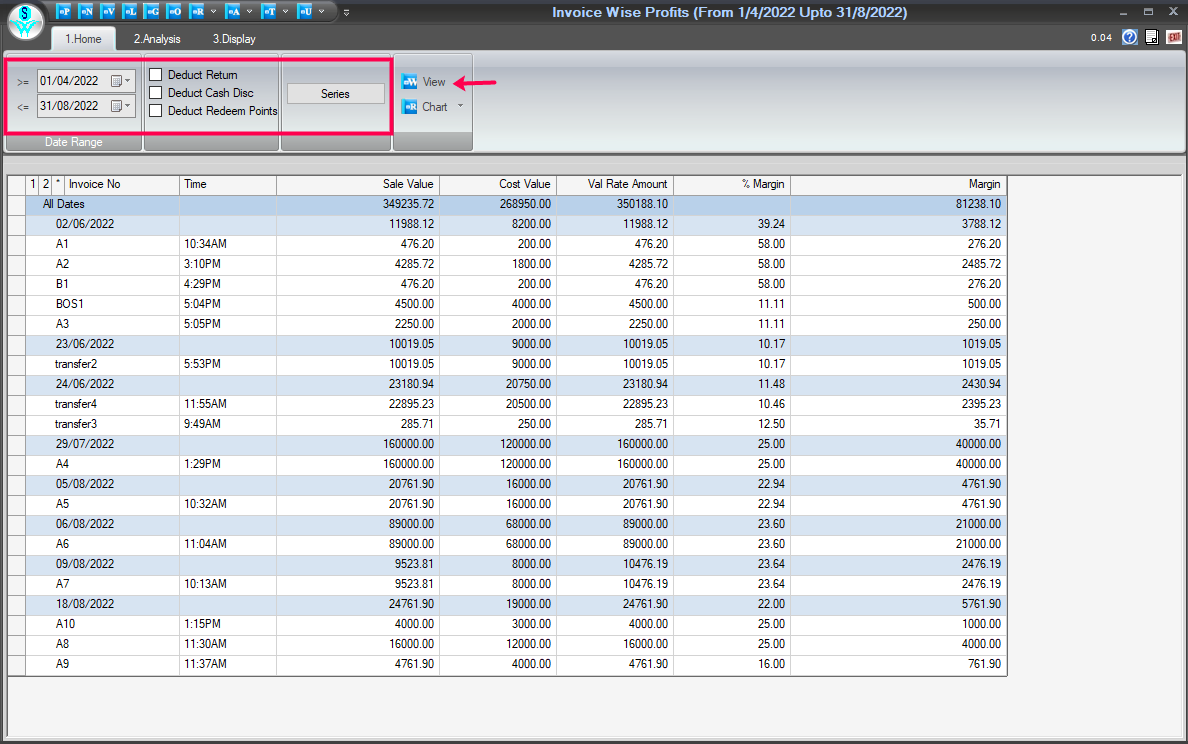The image size is (1188, 744).
Task: Switch to the 2.Analysis tab
Action: [x=157, y=39]
